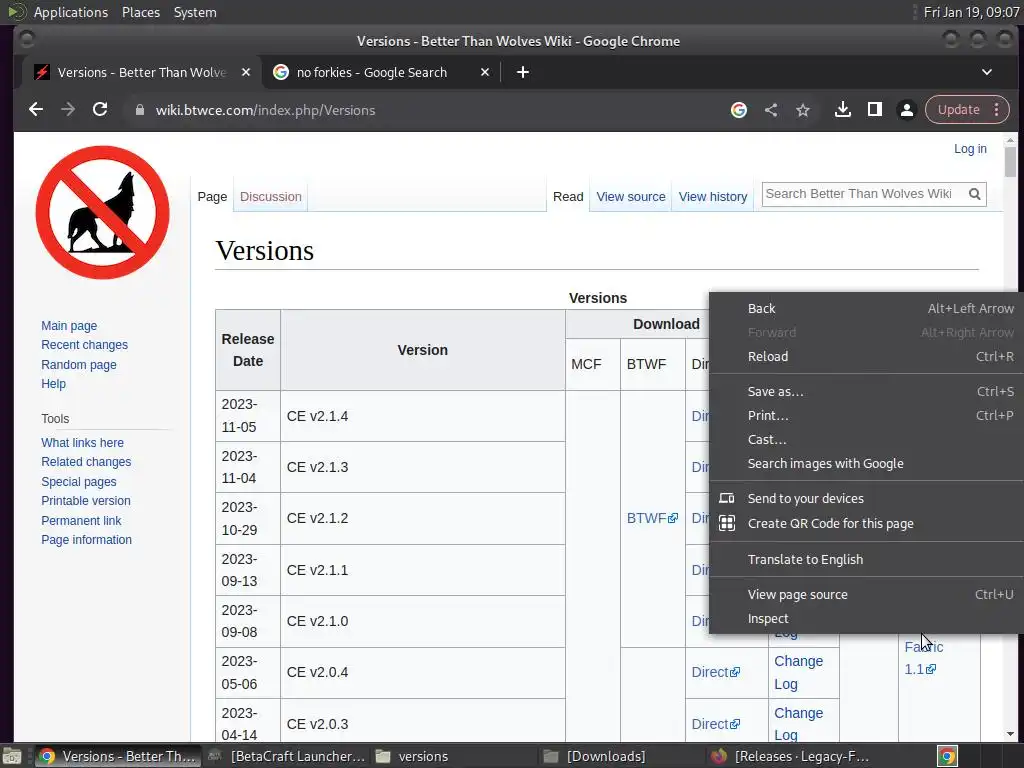This screenshot has width=1024, height=768.
Task: Expand the tab search chevron
Action: pos(987,72)
